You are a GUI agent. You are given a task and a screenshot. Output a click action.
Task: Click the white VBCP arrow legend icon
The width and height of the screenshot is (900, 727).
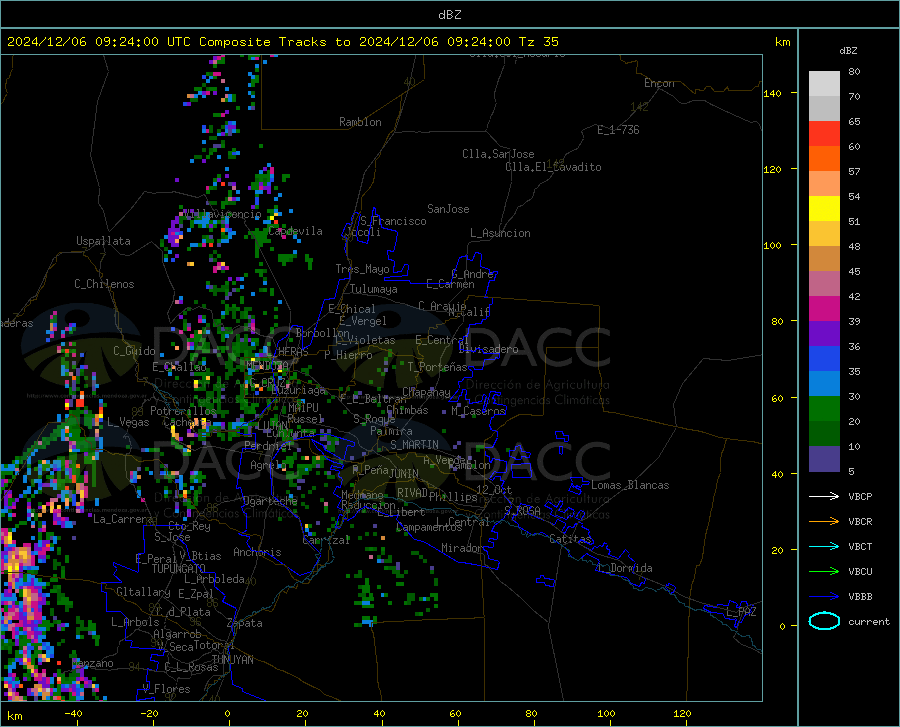click(824, 496)
